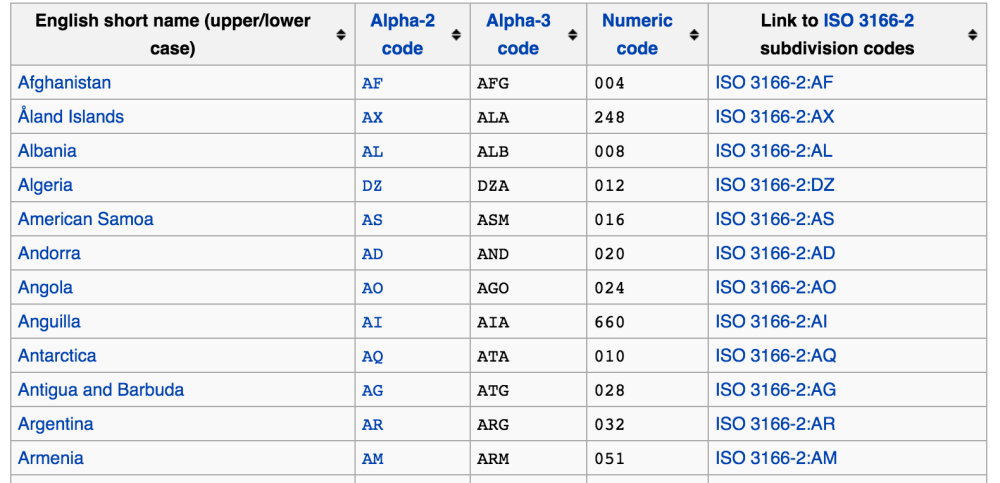Screen dimensions: 1000x483
Task: Follow the ISO 3166-2 header link
Action: pyautogui.click(x=868, y=21)
